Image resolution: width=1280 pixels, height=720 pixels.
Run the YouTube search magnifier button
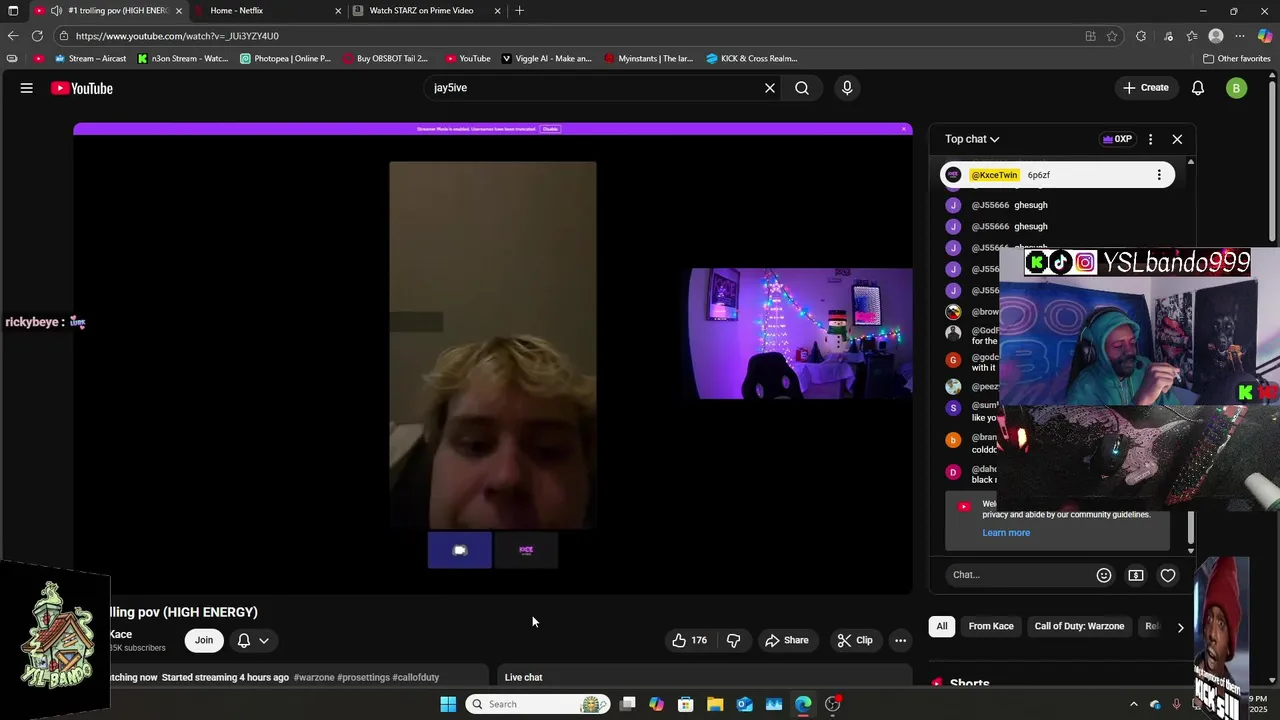pyautogui.click(x=802, y=88)
